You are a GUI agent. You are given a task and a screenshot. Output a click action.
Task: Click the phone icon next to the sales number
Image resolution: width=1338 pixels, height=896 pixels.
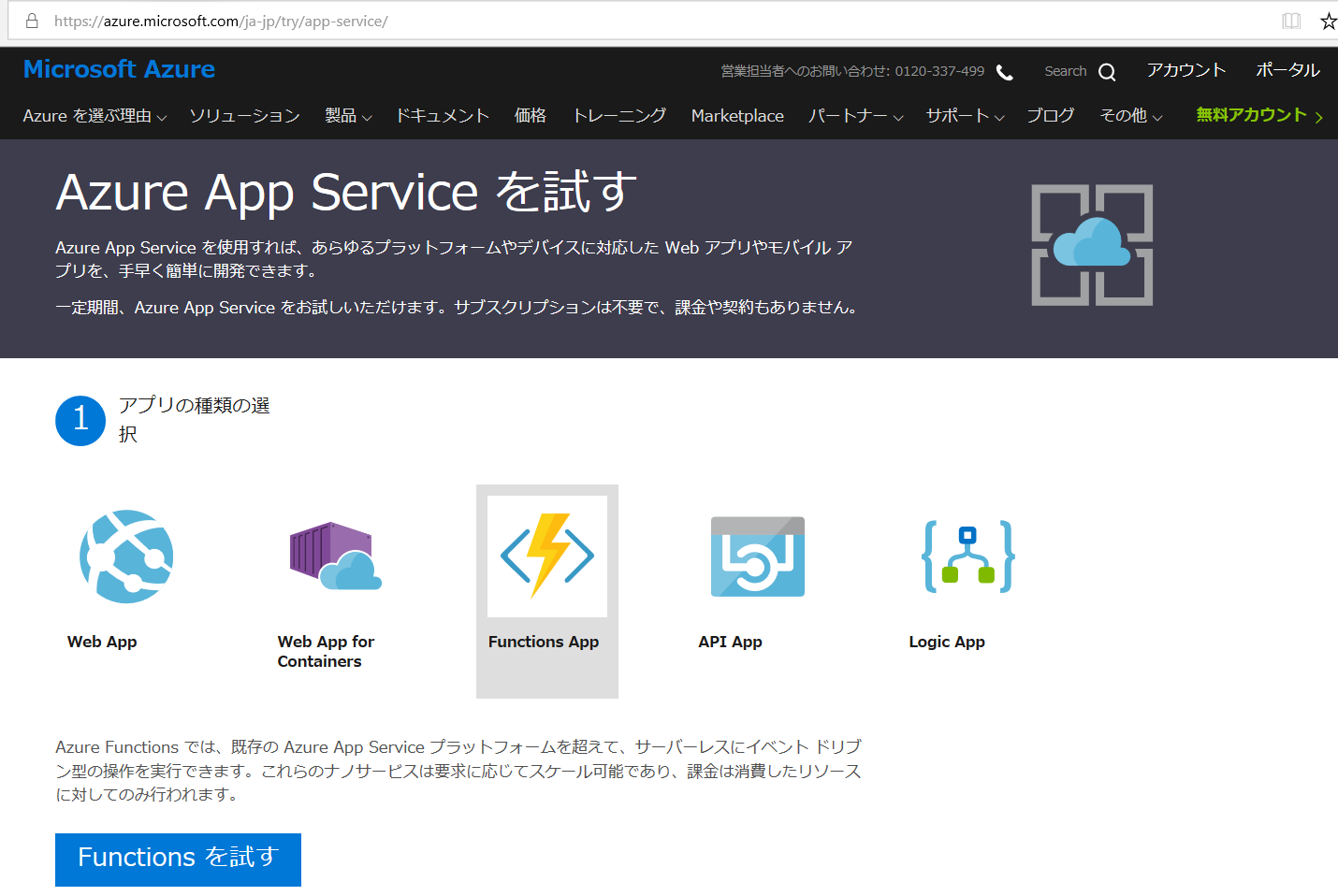coord(1005,72)
